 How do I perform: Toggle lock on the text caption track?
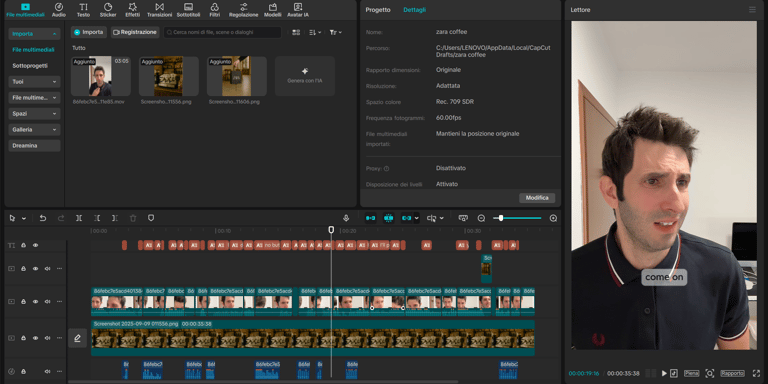23,245
